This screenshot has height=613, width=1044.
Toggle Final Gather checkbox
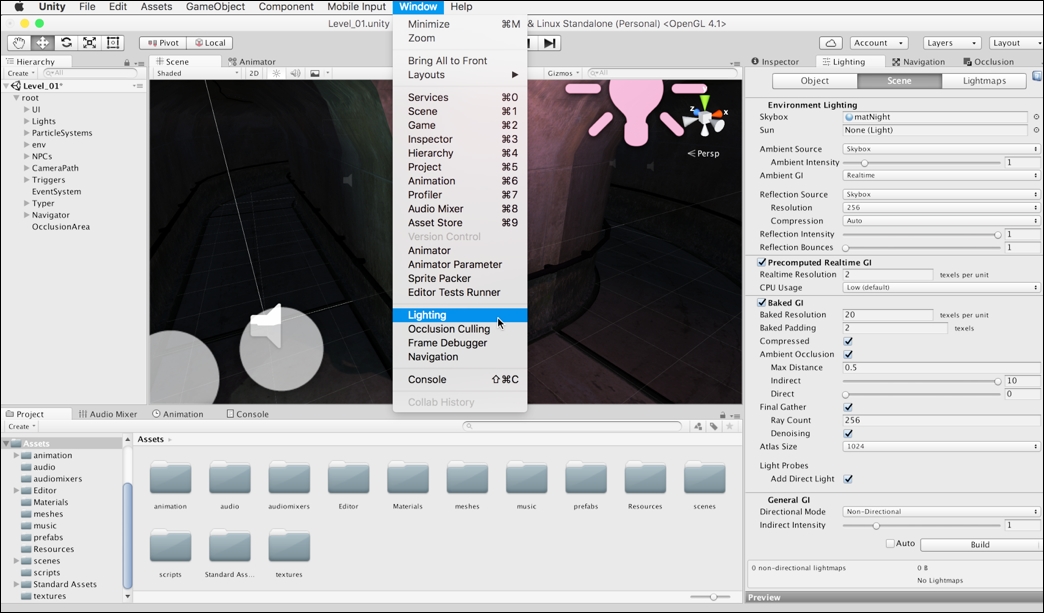(848, 407)
